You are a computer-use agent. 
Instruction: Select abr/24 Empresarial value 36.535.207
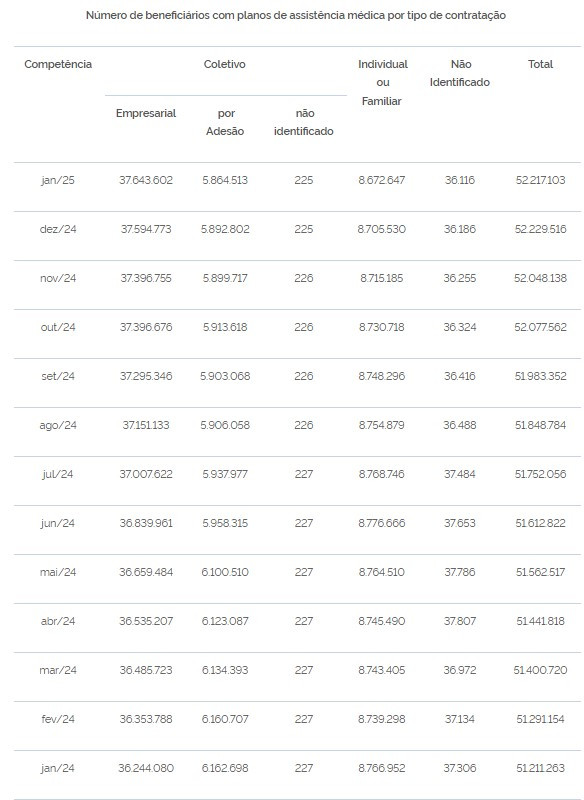click(x=146, y=621)
